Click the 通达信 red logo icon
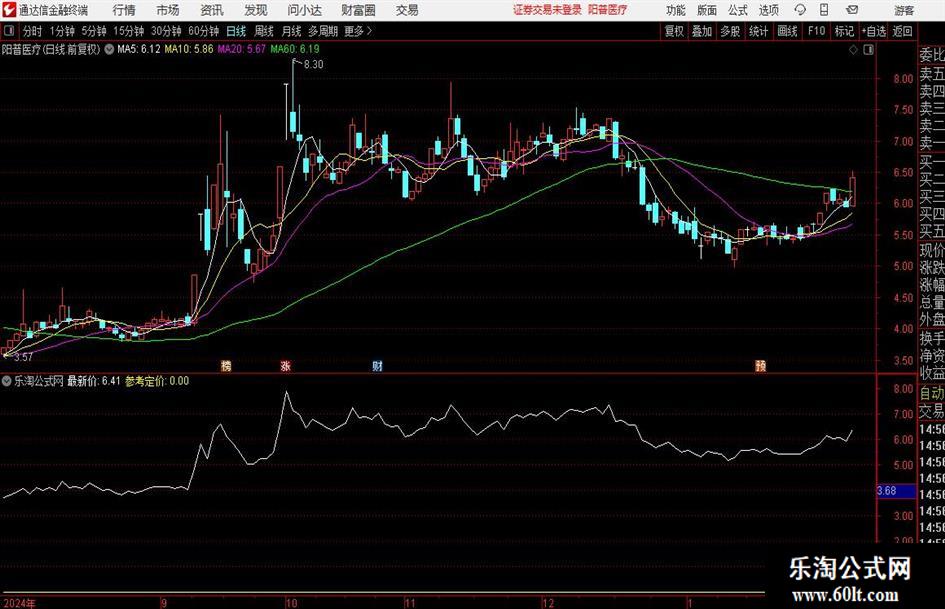 8,10
